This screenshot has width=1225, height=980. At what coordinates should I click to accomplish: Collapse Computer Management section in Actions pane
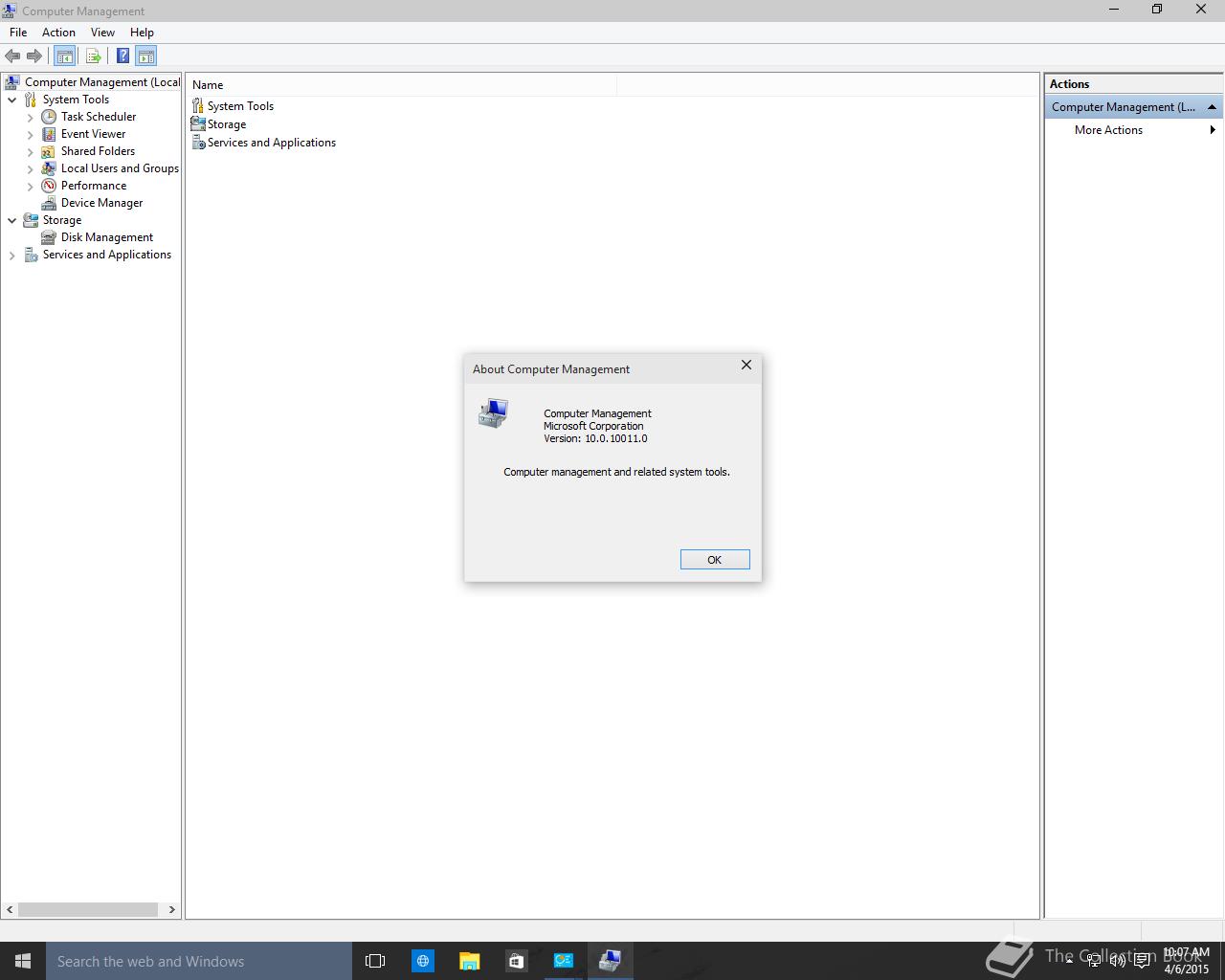pyautogui.click(x=1212, y=107)
